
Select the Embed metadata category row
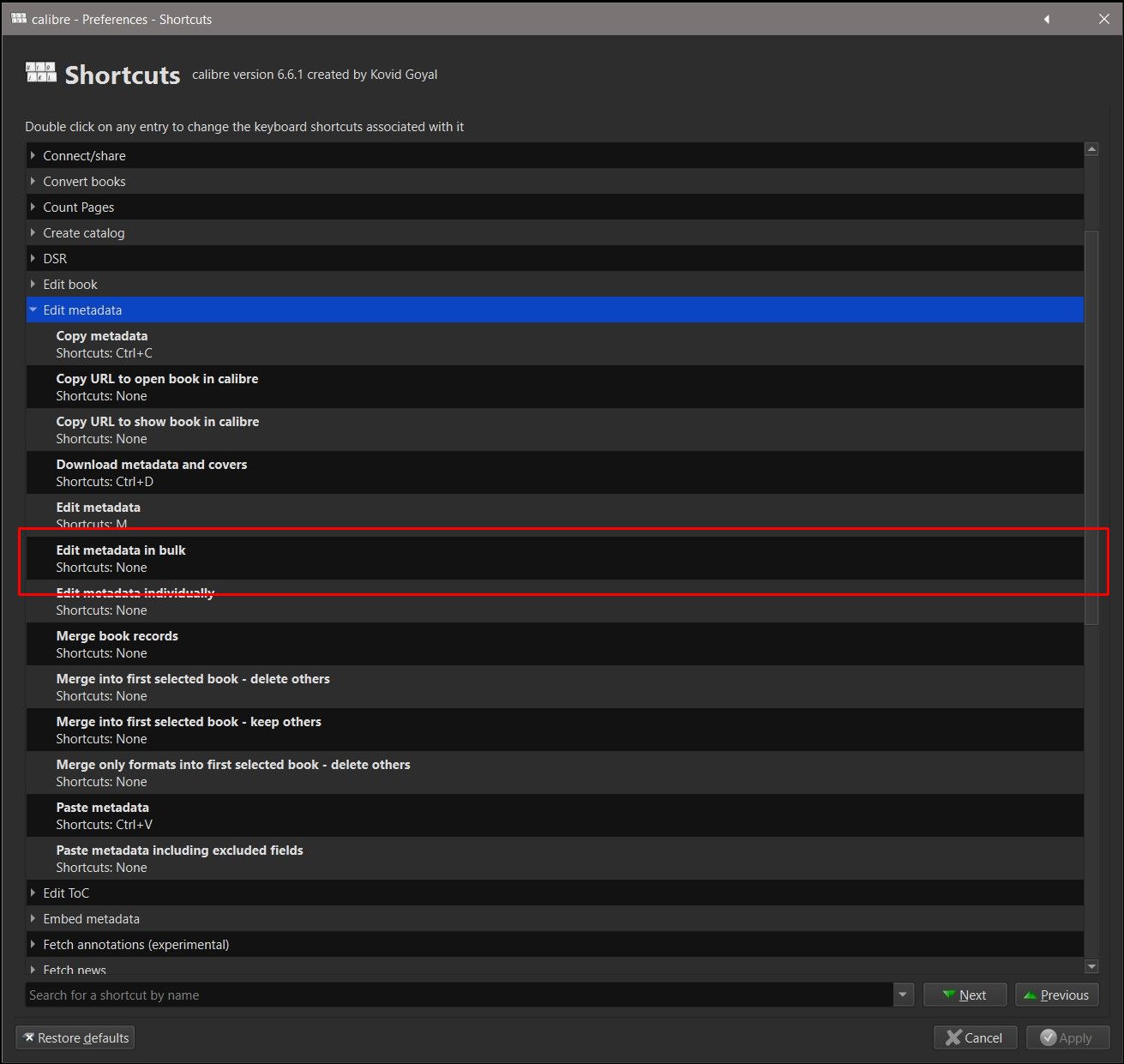(555, 918)
